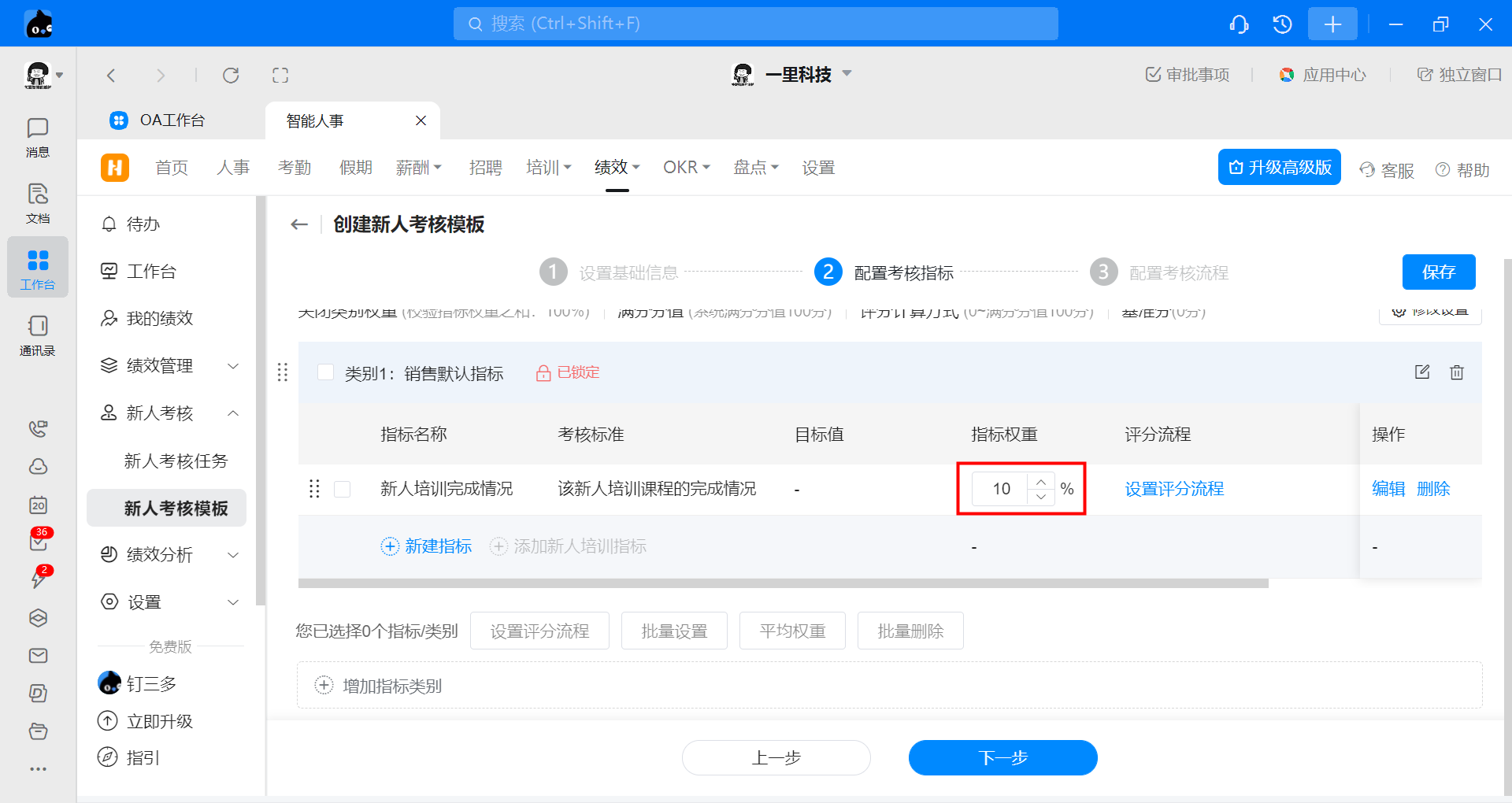This screenshot has height=803, width=1512.
Task: Click the indicator weight input field
Action: 1000,489
